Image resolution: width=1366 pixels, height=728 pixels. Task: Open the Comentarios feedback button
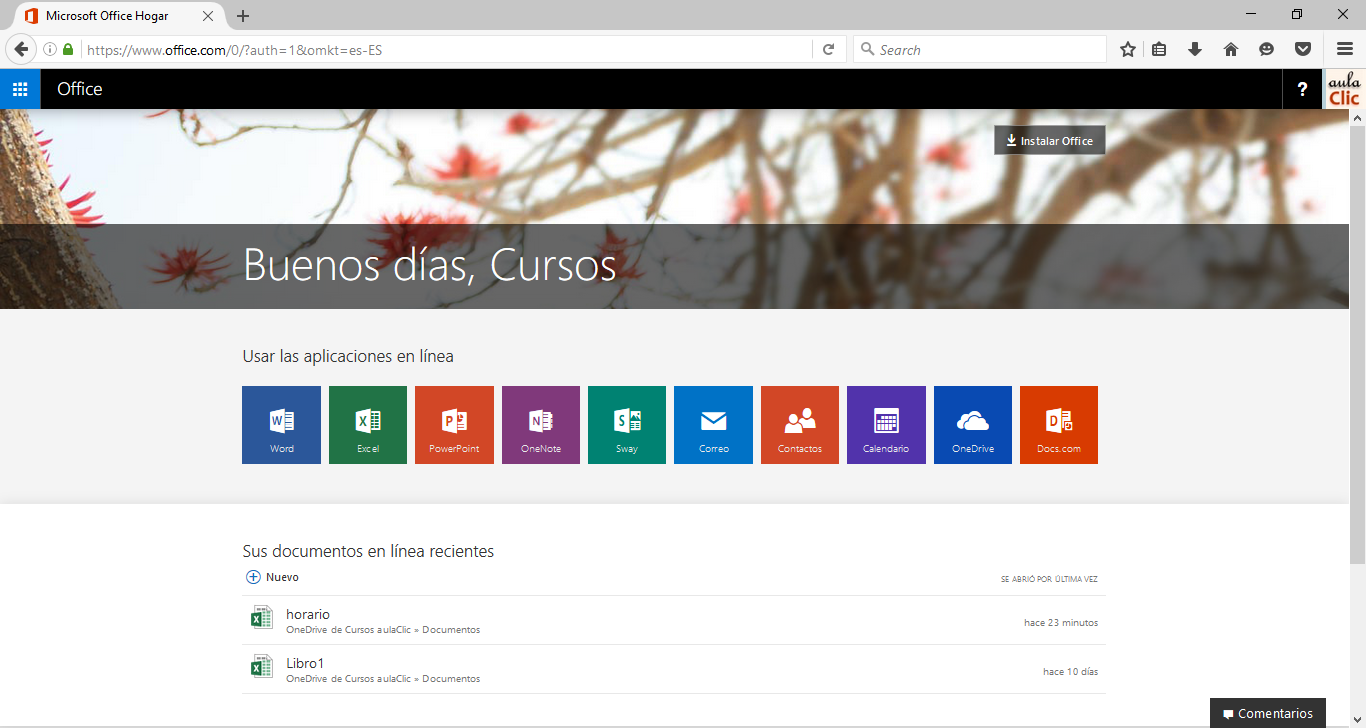pyautogui.click(x=1268, y=713)
